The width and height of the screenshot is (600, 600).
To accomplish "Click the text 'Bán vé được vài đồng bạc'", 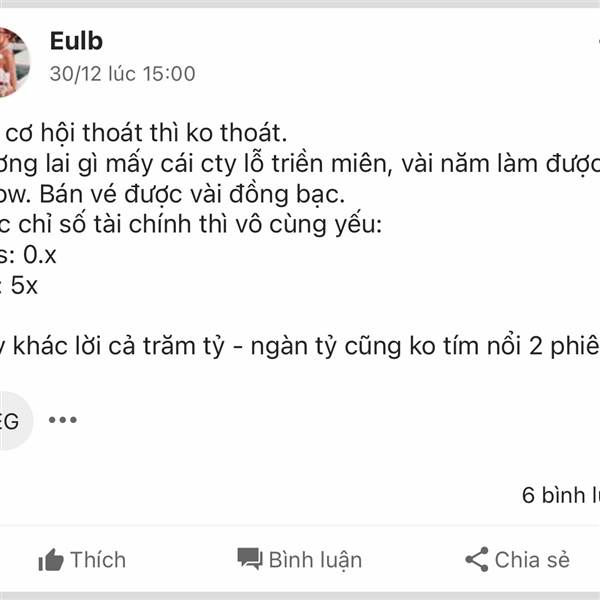I will 192,194.
